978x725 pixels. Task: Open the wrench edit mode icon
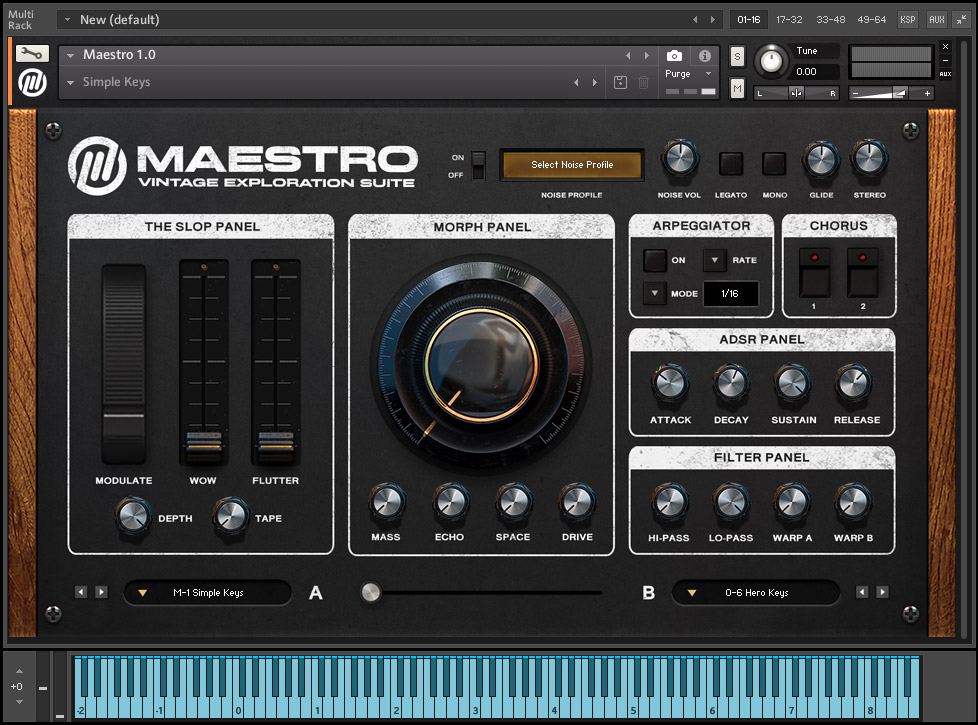click(x=33, y=54)
